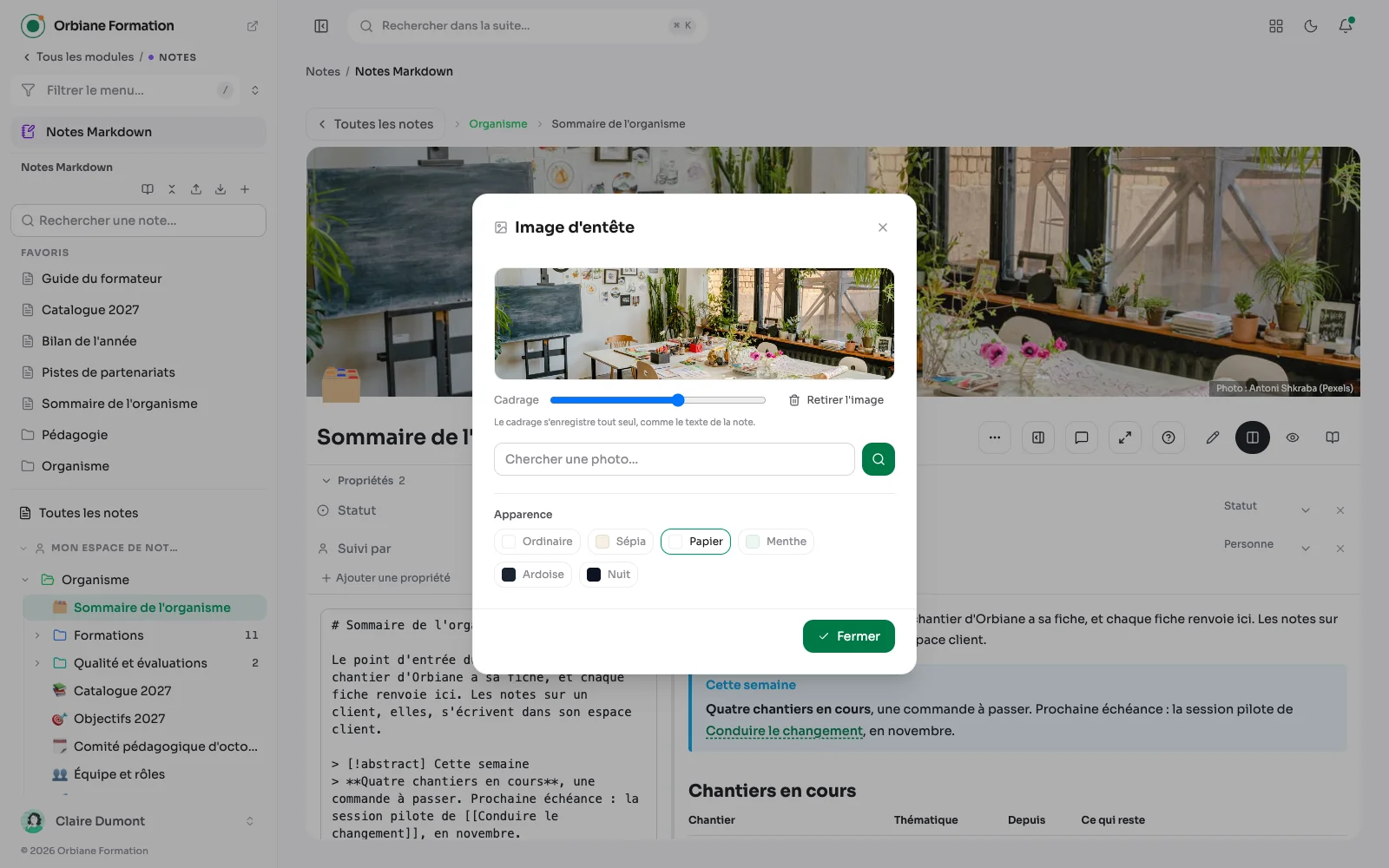This screenshot has width=1389, height=868.
Task: Collapse the Propriétés section
Action: click(x=363, y=481)
